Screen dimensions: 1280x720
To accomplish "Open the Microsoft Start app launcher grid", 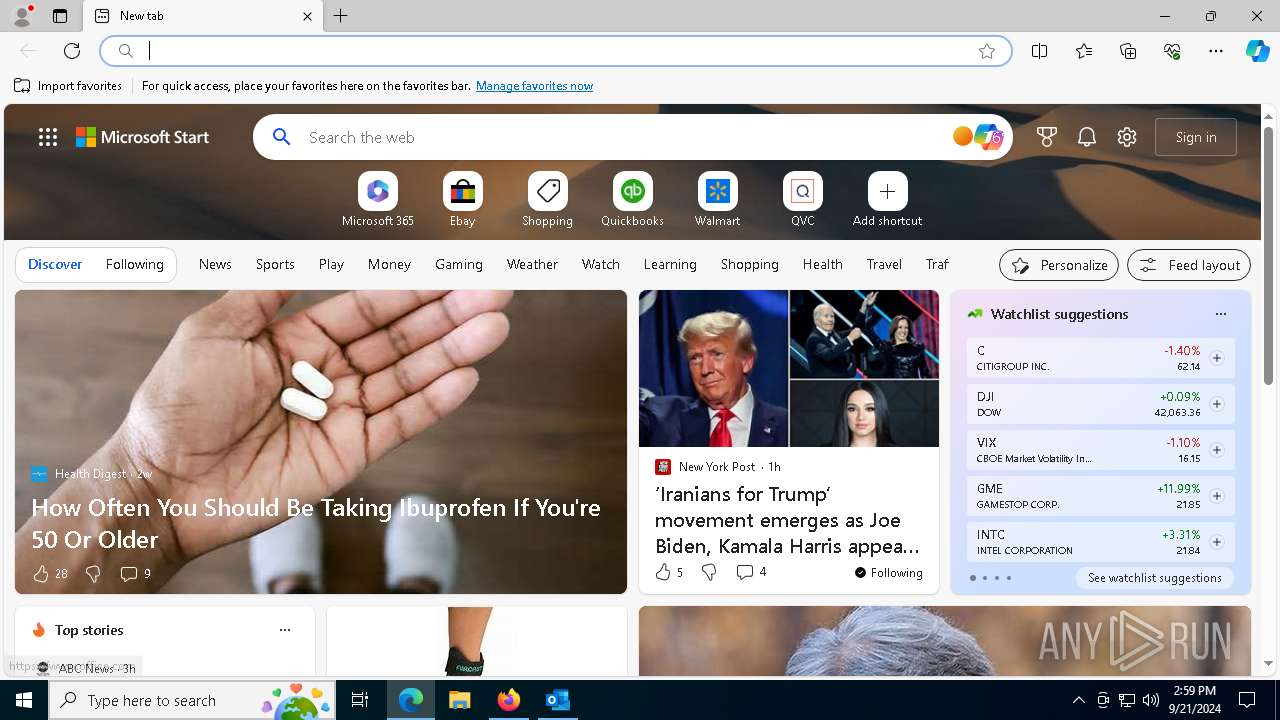I will coord(48,137).
